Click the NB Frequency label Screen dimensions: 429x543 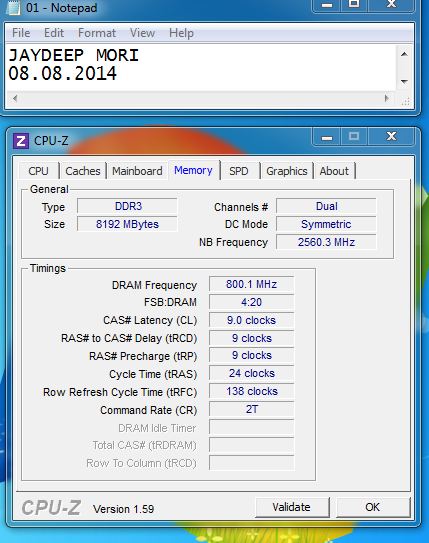[x=233, y=242]
